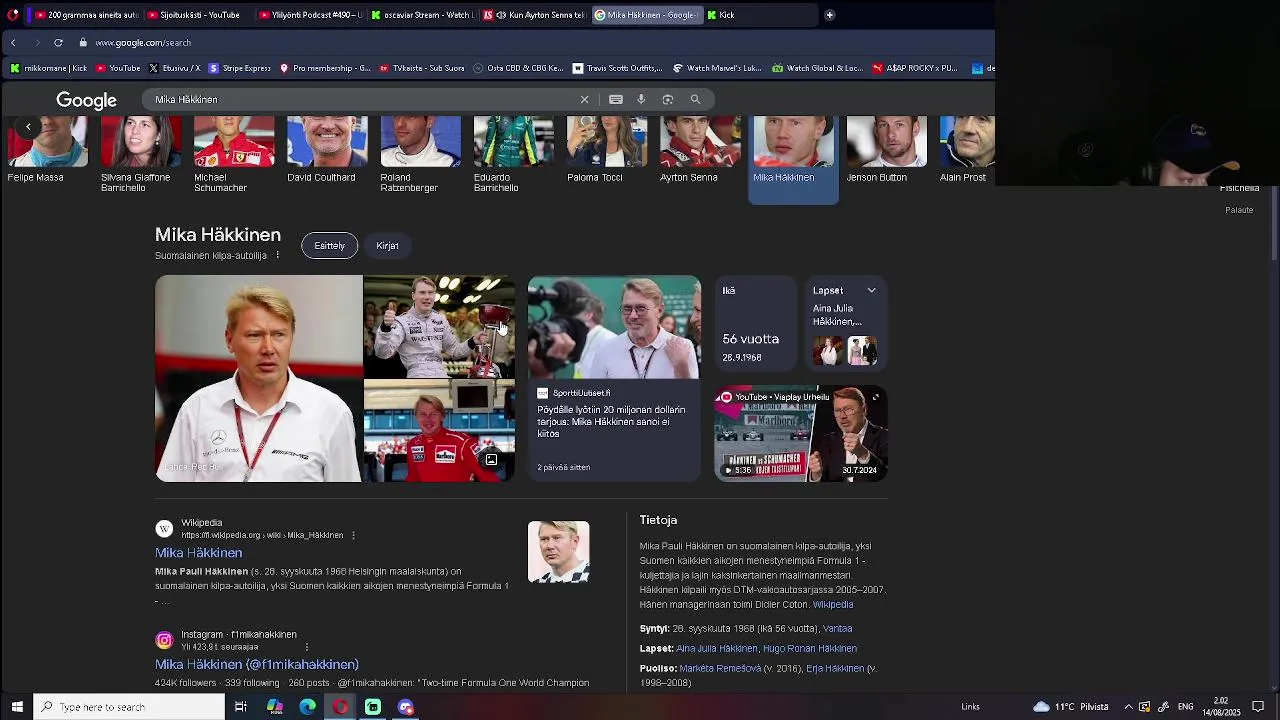Play the Viaplay Urheilu YouTube video

click(800, 434)
